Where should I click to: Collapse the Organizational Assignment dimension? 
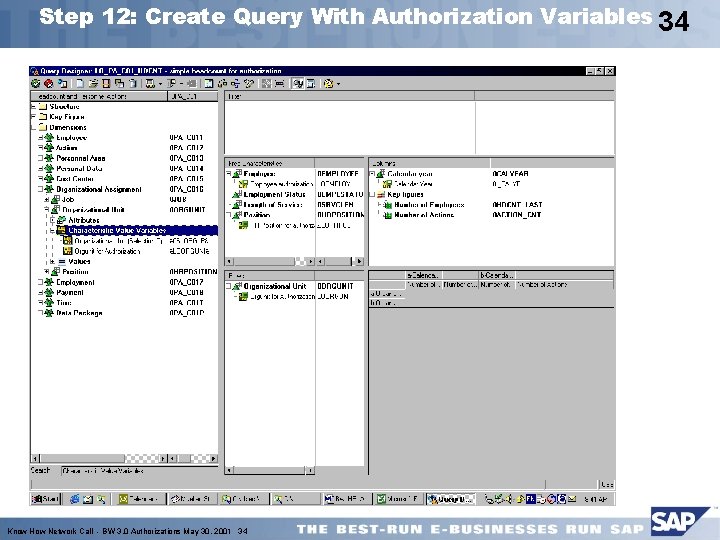pos(40,189)
